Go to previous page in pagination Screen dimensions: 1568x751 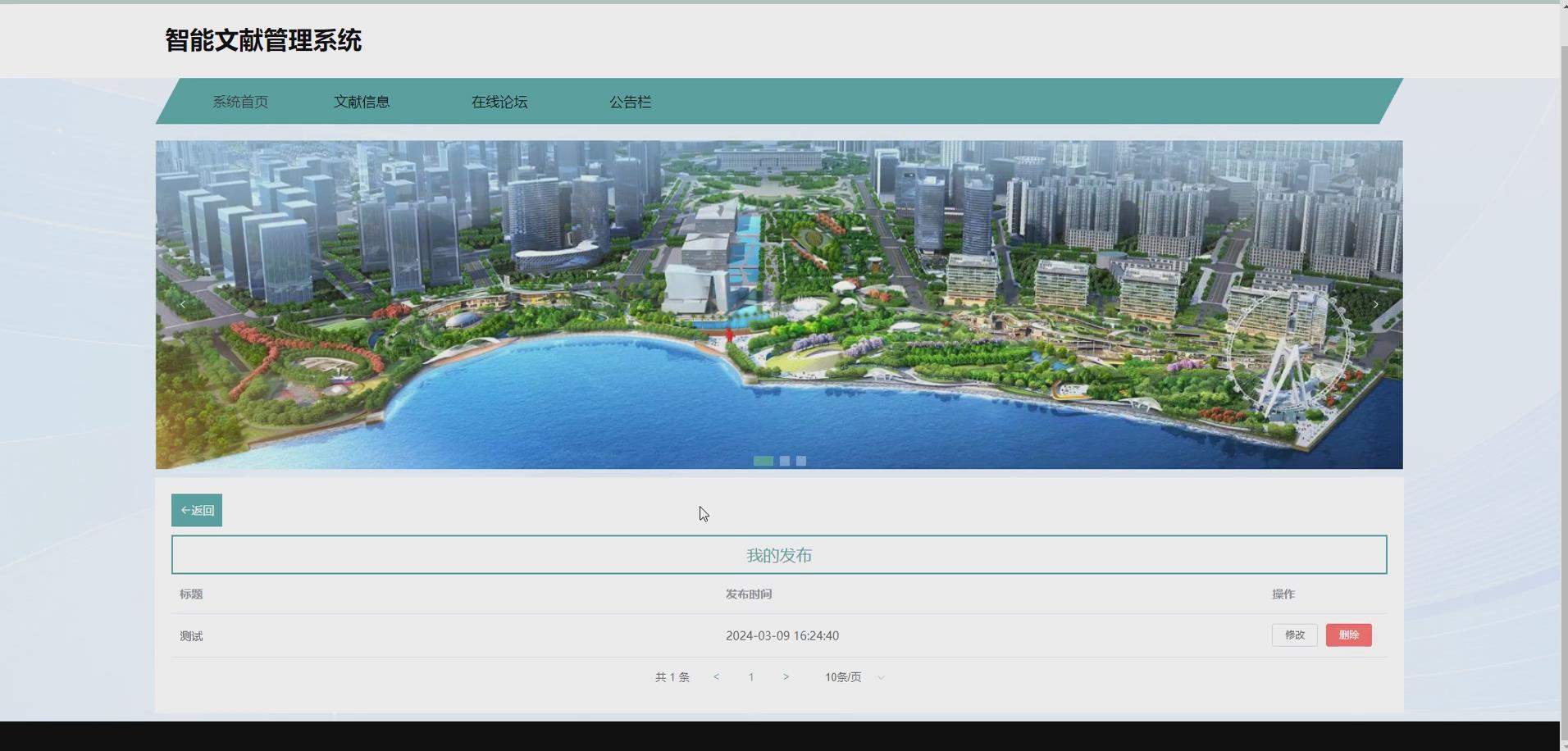click(716, 676)
